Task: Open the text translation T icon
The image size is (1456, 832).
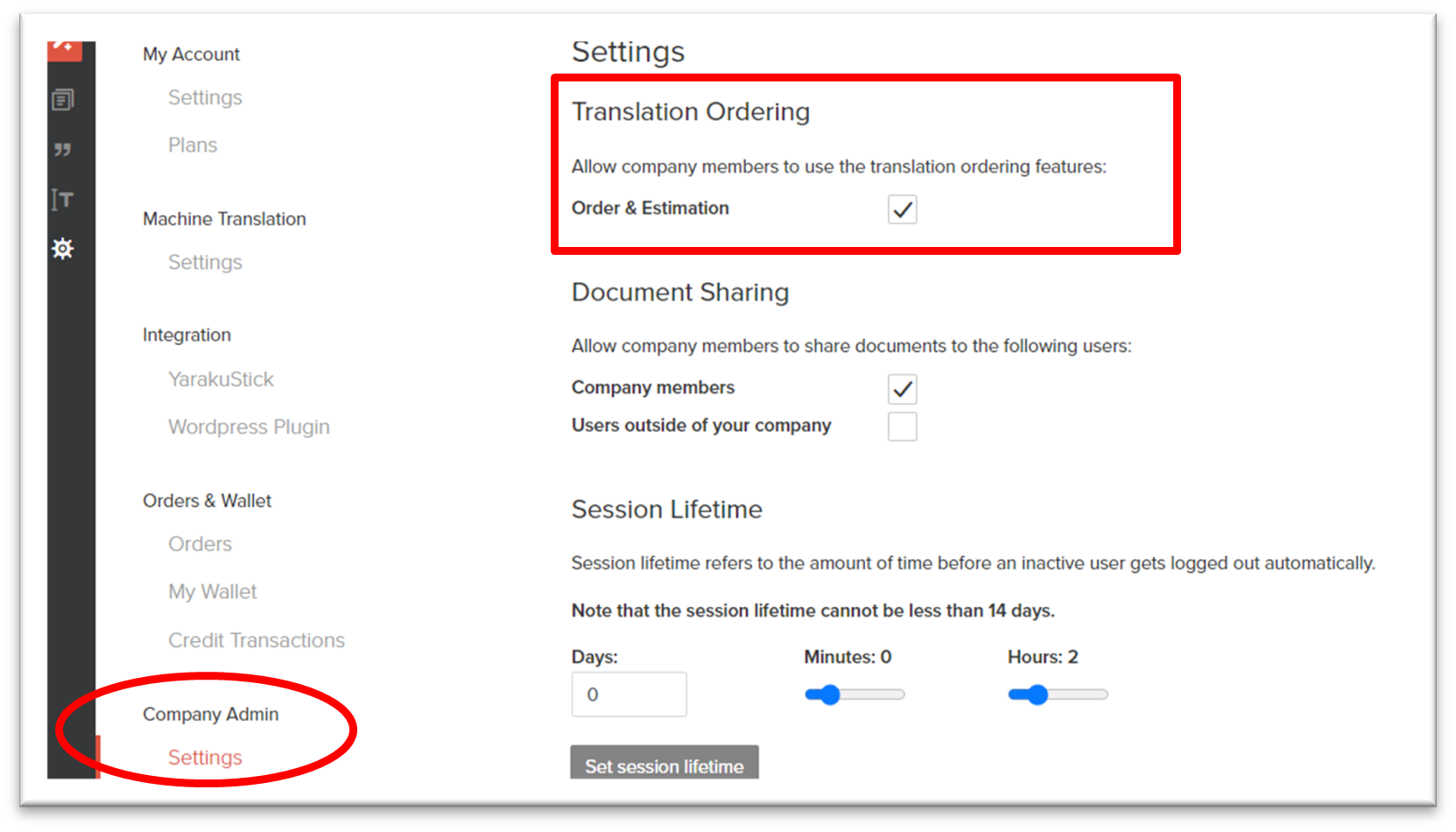Action: [x=63, y=200]
